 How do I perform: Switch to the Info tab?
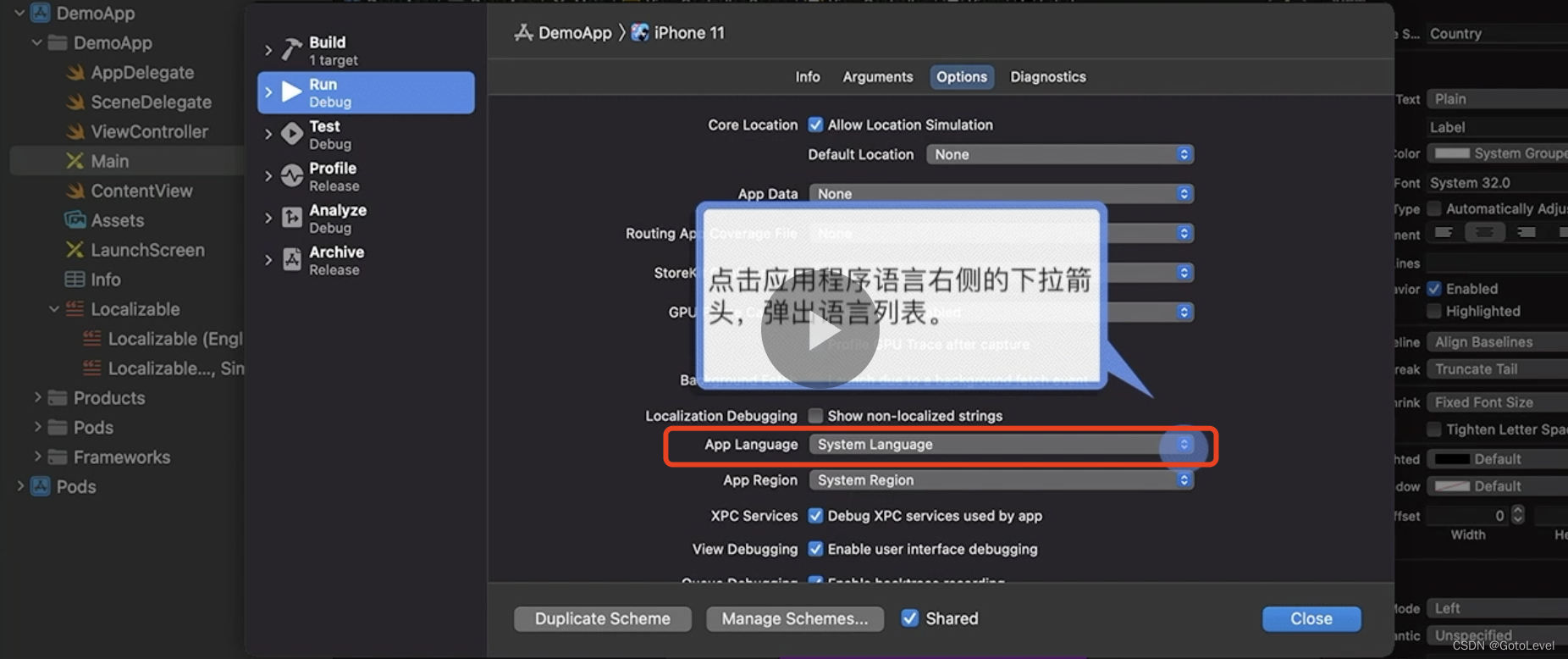[x=808, y=77]
